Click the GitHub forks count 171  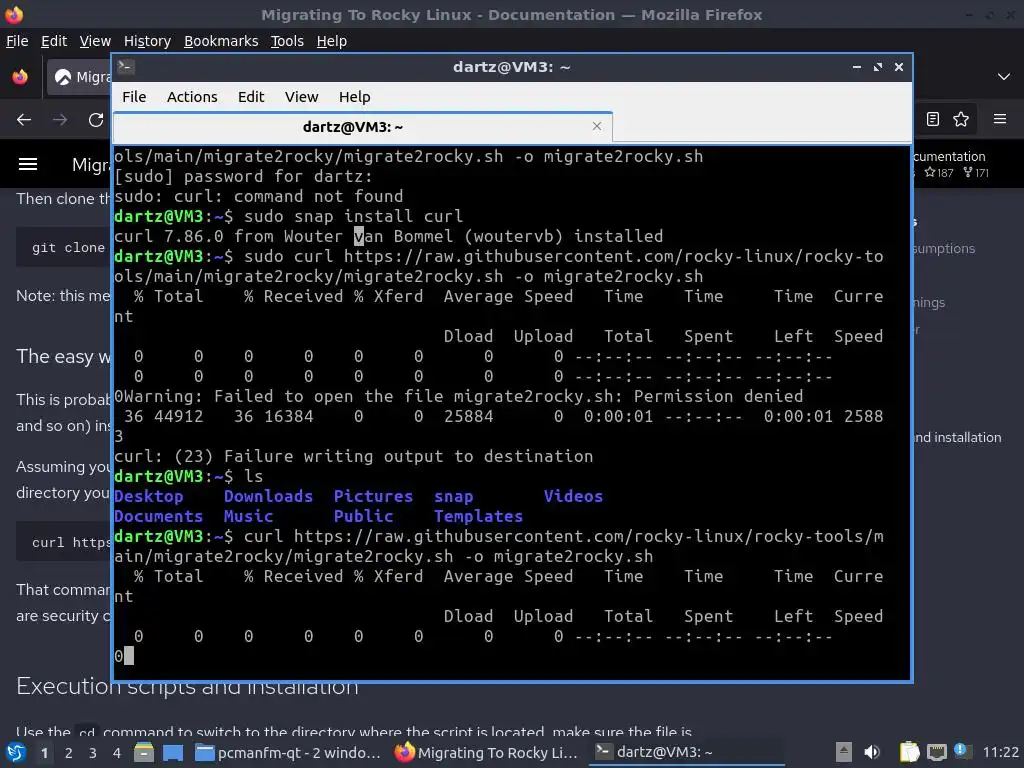(x=976, y=173)
